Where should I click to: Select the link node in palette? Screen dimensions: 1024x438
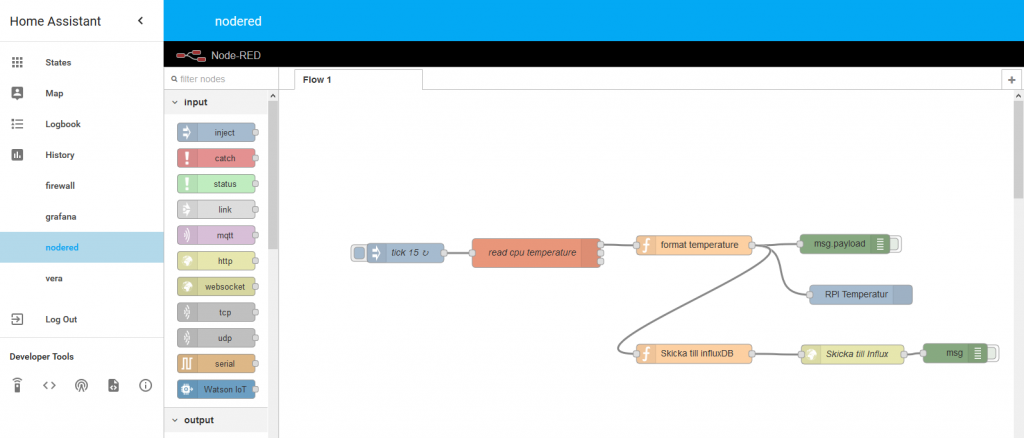pyautogui.click(x=216, y=210)
